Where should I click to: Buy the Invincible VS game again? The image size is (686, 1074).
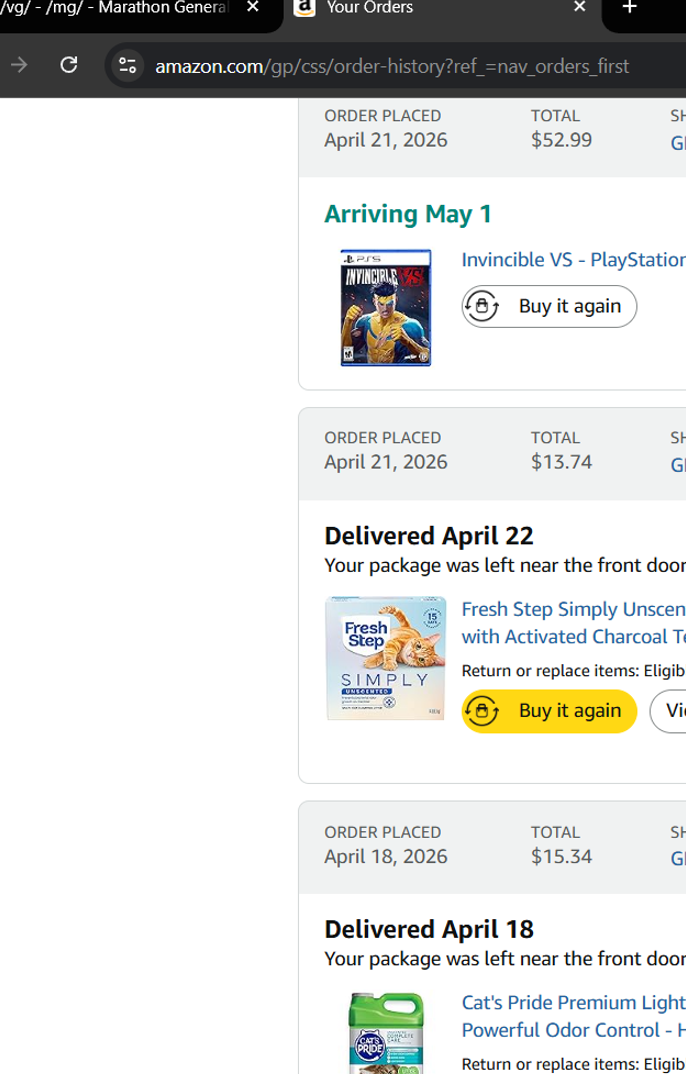(x=549, y=306)
